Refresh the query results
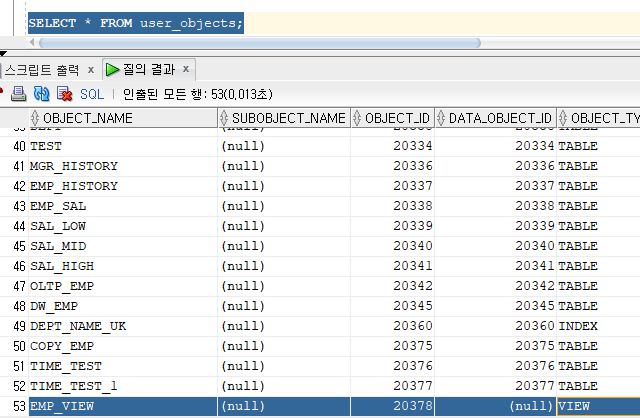This screenshot has height=418, width=640. [42, 94]
